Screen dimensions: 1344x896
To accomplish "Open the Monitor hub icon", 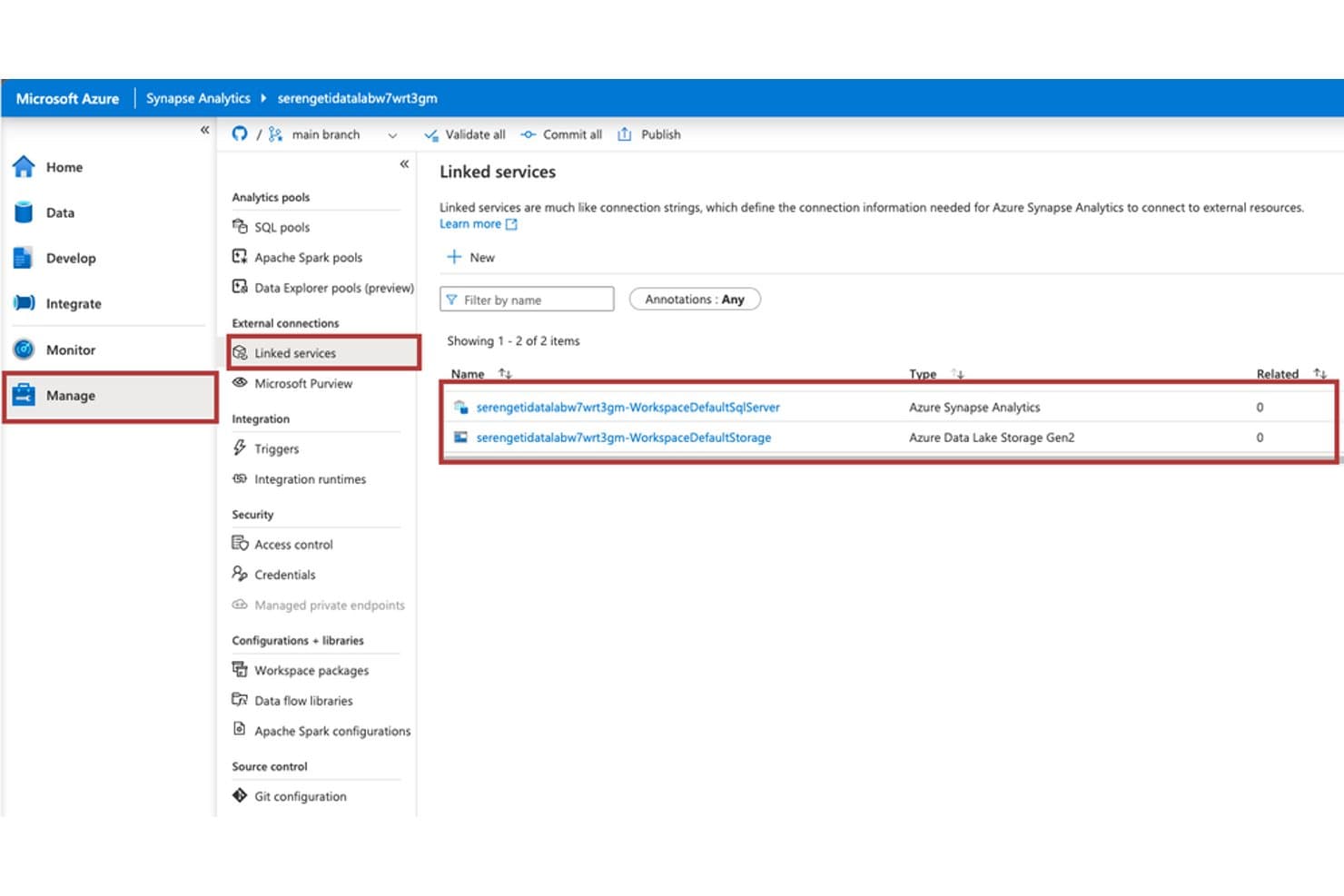I will 24,350.
